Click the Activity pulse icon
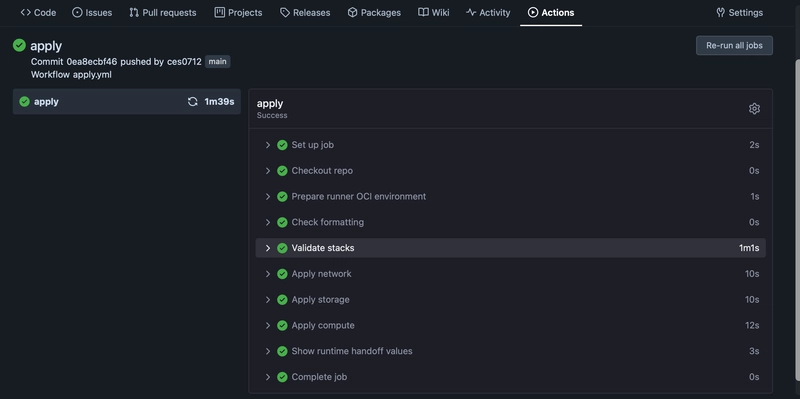Image resolution: width=800 pixels, height=399 pixels. click(x=471, y=12)
